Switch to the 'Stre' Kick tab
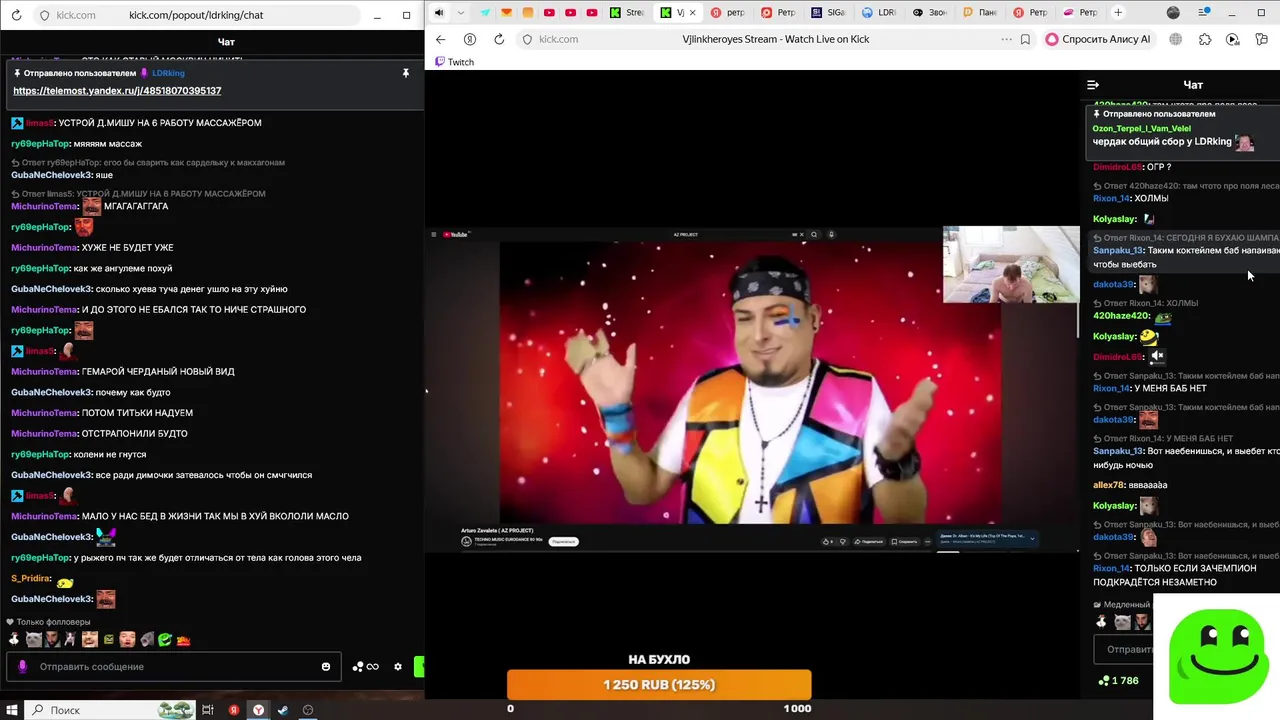This screenshot has width=1280, height=720. pos(627,13)
